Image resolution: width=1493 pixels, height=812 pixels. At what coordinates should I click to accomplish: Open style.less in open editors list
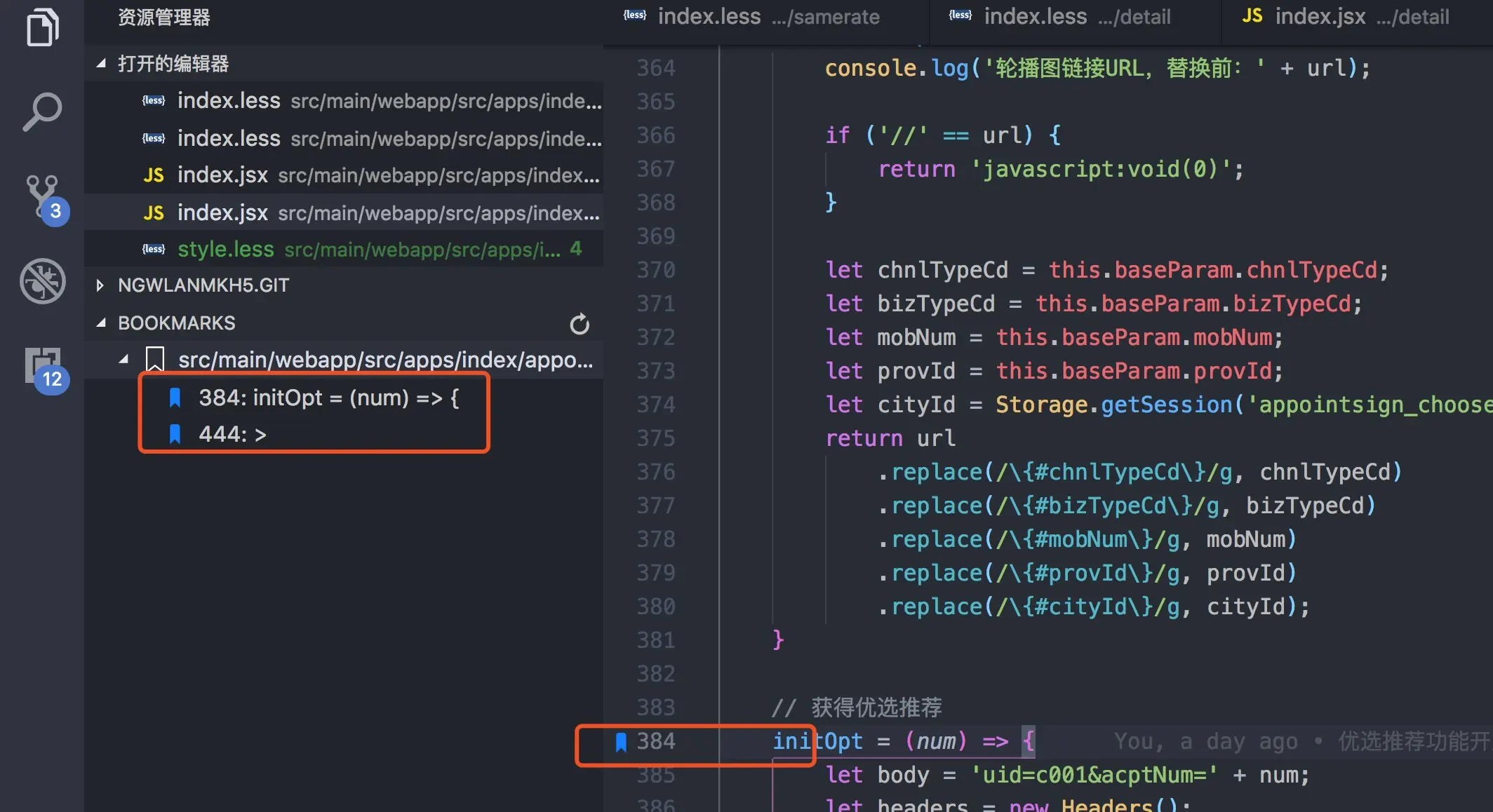[225, 250]
